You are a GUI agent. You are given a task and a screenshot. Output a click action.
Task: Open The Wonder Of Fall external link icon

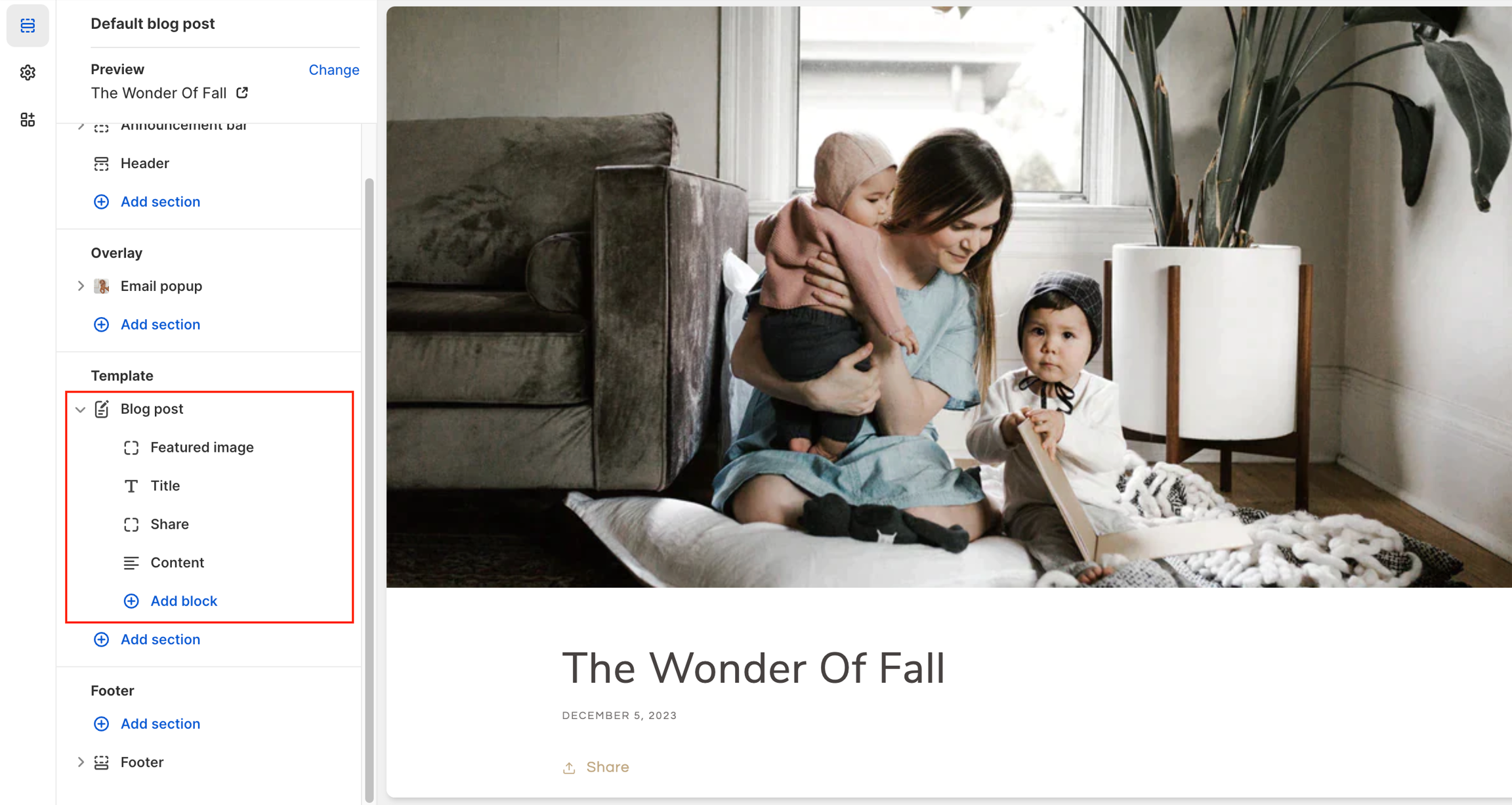(x=242, y=93)
